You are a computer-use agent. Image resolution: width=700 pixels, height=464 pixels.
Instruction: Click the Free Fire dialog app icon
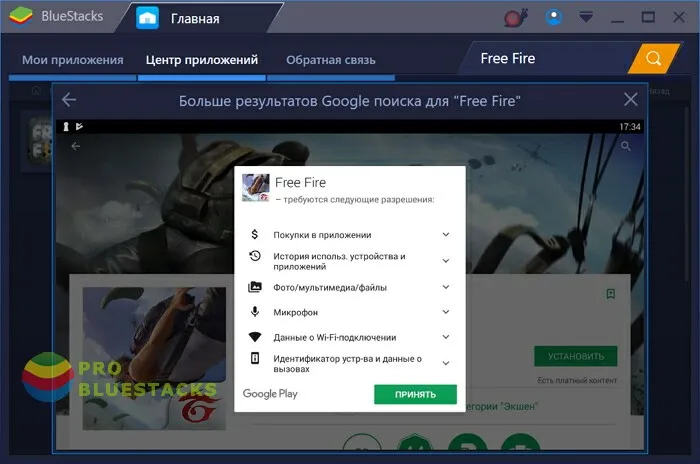point(256,188)
